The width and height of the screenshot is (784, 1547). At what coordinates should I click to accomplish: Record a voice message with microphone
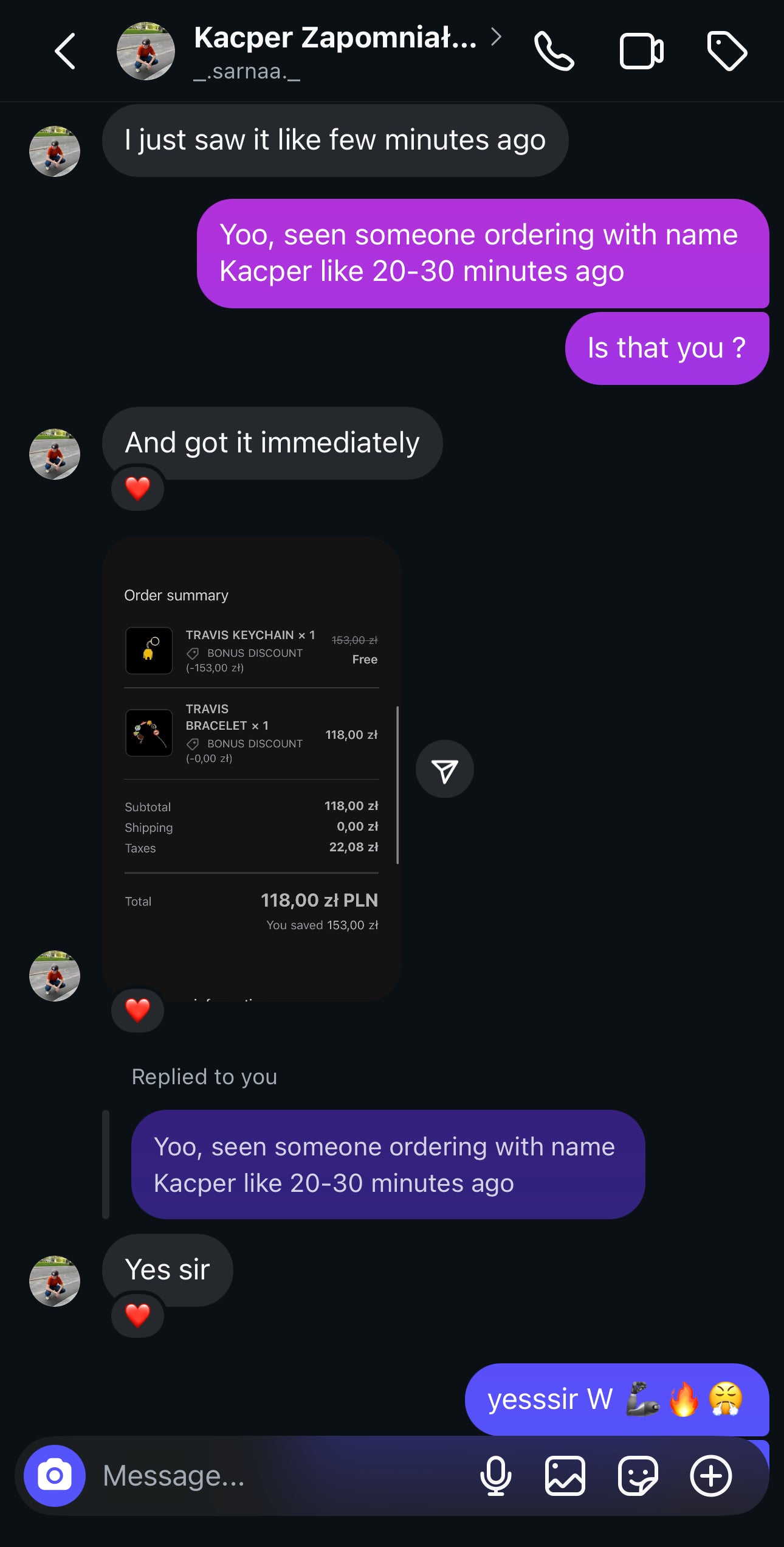tap(495, 1475)
